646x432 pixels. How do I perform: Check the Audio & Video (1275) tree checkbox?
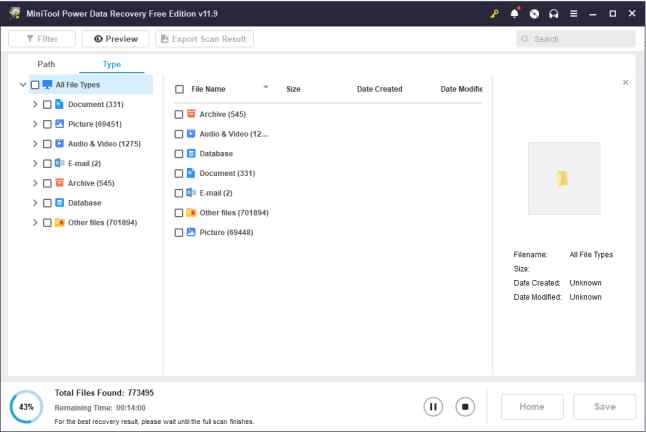point(47,144)
